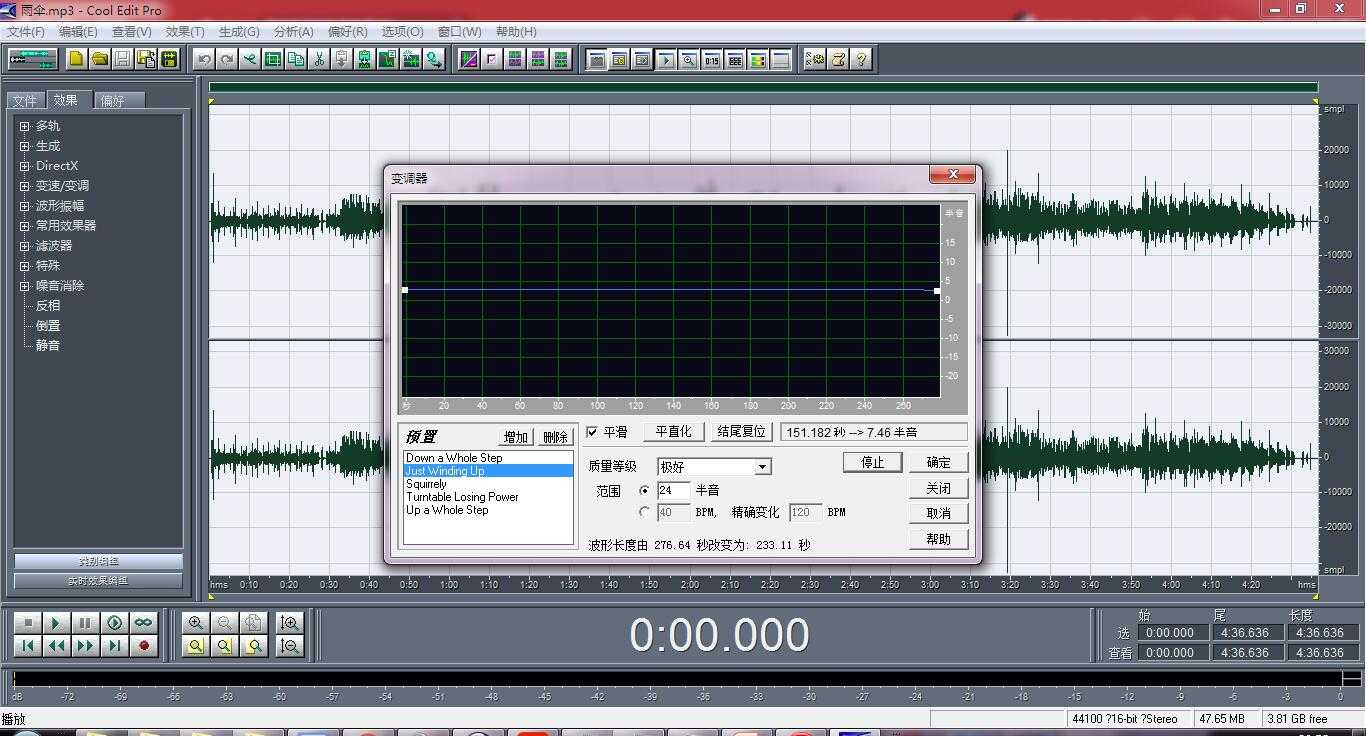The width and height of the screenshot is (1366, 736).
Task: Open a file with the yellow folder icon
Action: tap(99, 59)
